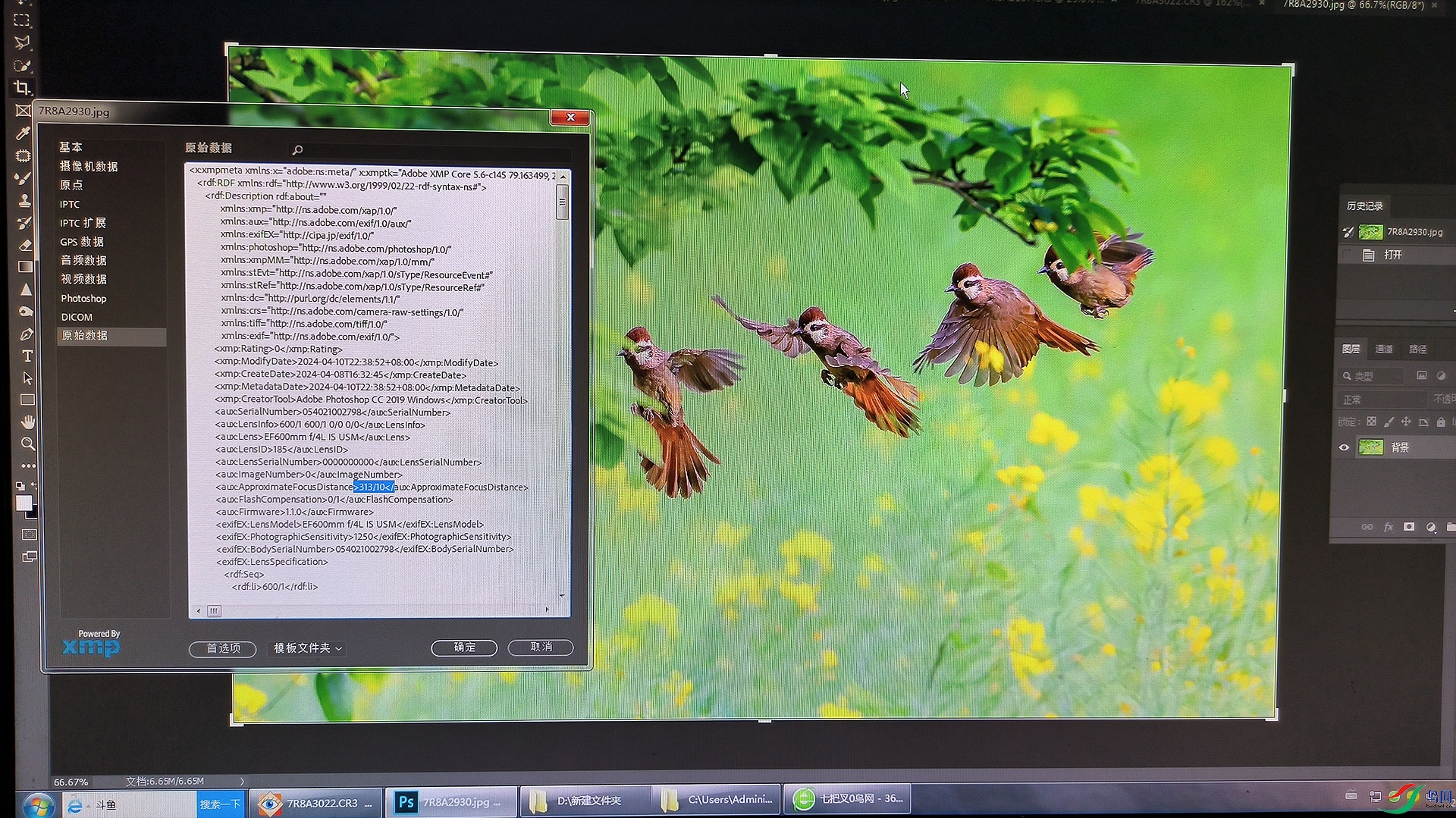Click the foreground color swatch
Image resolution: width=1456 pixels, height=818 pixels.
pyautogui.click(x=24, y=503)
